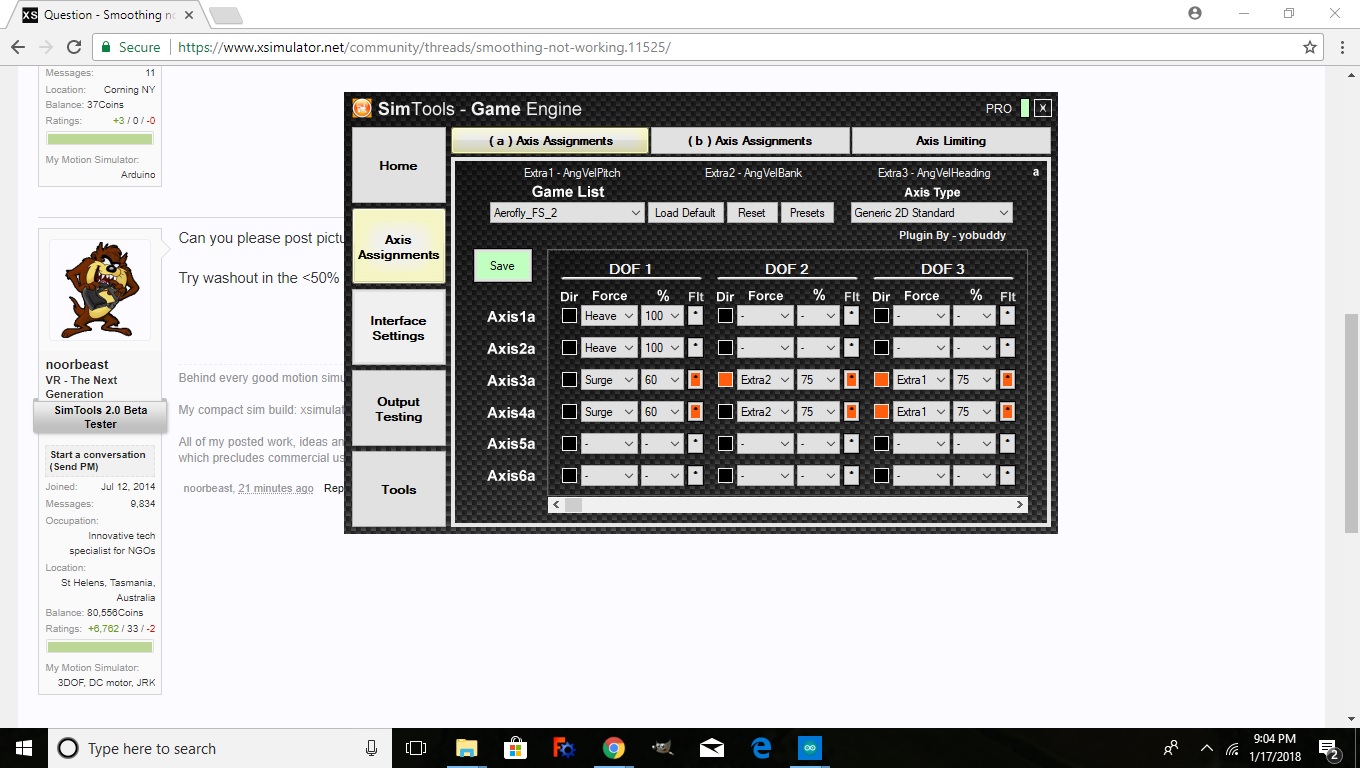Open the Game List dropdown Aerofly_FS_2

(567, 213)
